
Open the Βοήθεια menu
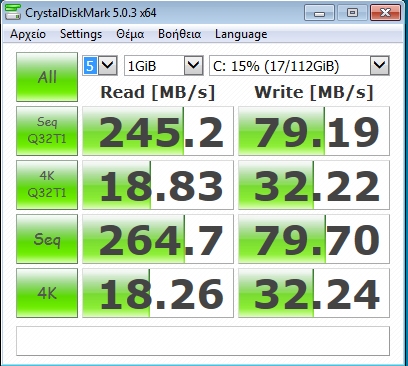tap(179, 34)
